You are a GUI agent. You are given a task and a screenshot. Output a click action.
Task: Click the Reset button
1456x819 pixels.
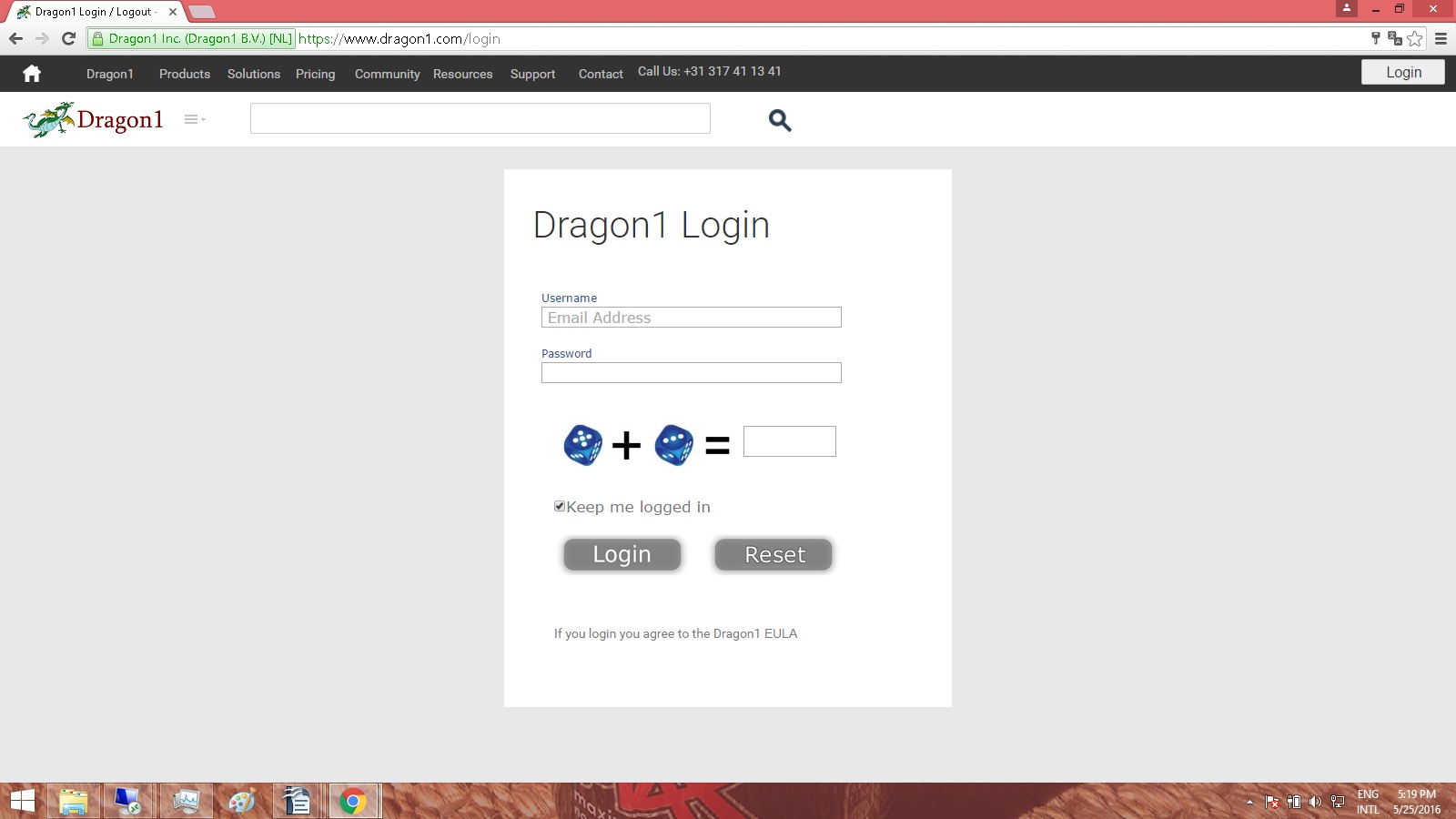click(773, 554)
